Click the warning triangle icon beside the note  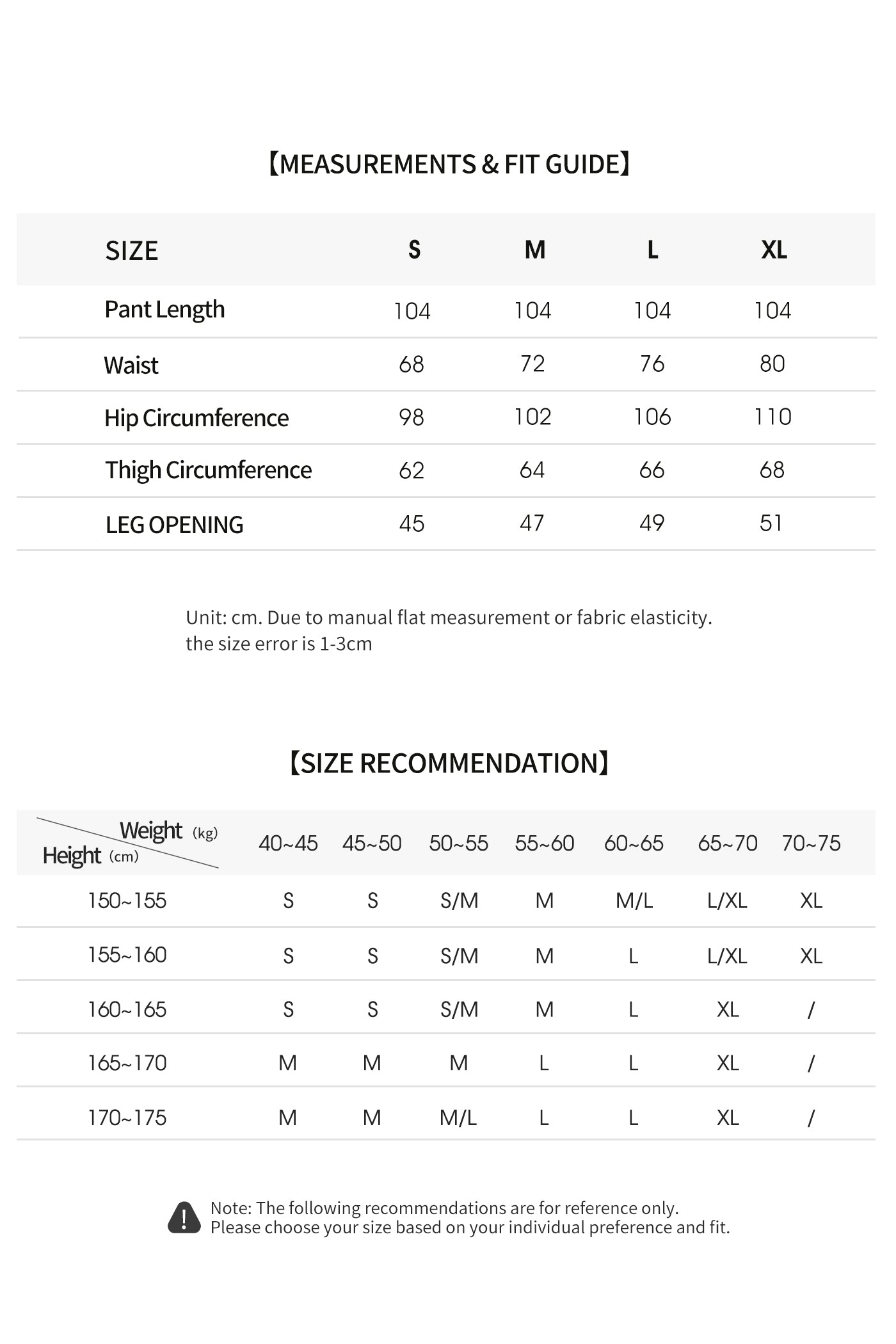[x=184, y=1217]
